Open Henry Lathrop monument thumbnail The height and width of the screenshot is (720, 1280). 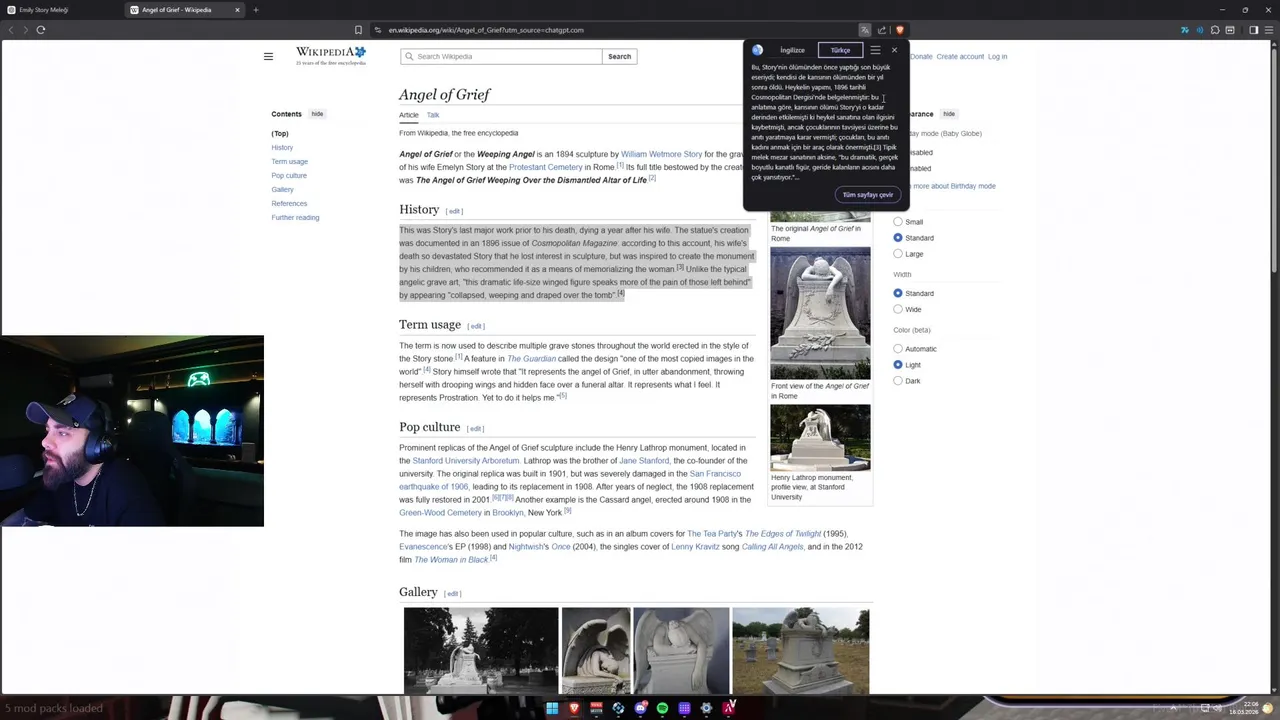(x=820, y=437)
